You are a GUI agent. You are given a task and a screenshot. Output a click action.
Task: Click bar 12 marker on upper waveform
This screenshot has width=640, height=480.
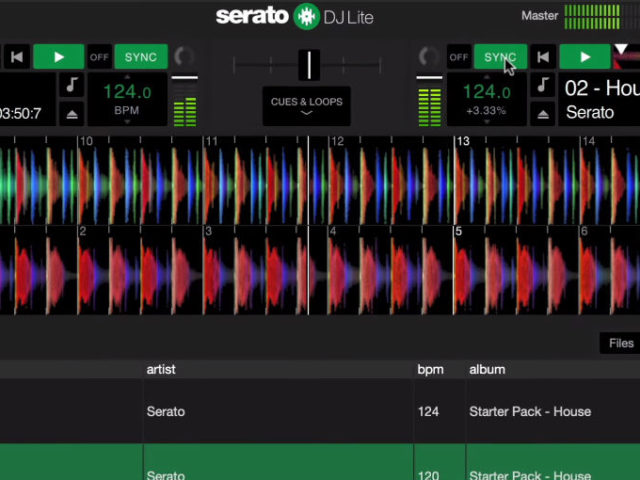pos(337,141)
